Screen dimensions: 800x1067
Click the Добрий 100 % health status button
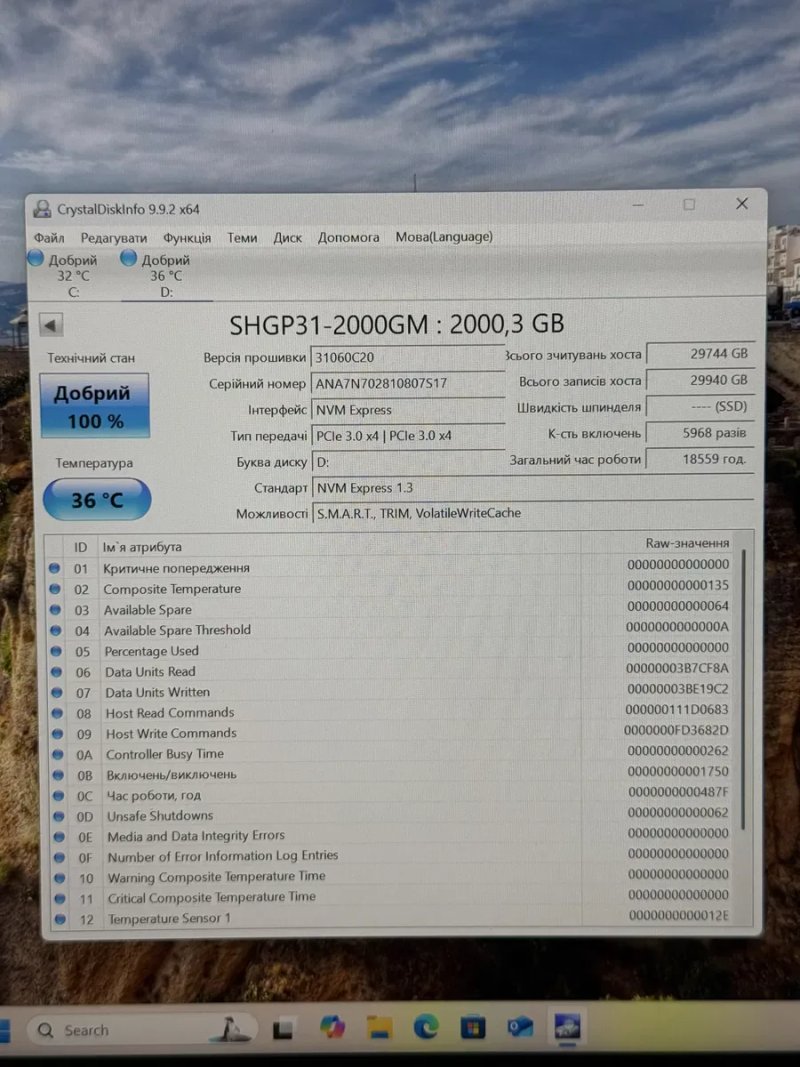tap(95, 406)
